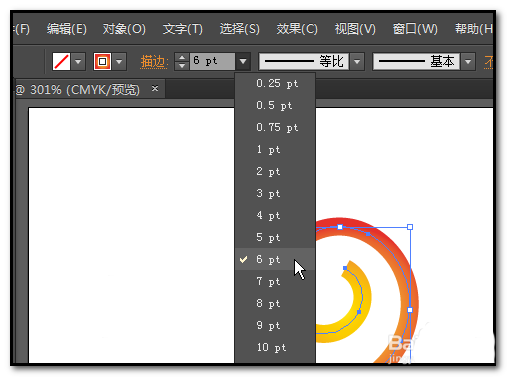Decrease stroke weight with down stepper arrow
Screen dimensions: 507x377
(x=182, y=66)
